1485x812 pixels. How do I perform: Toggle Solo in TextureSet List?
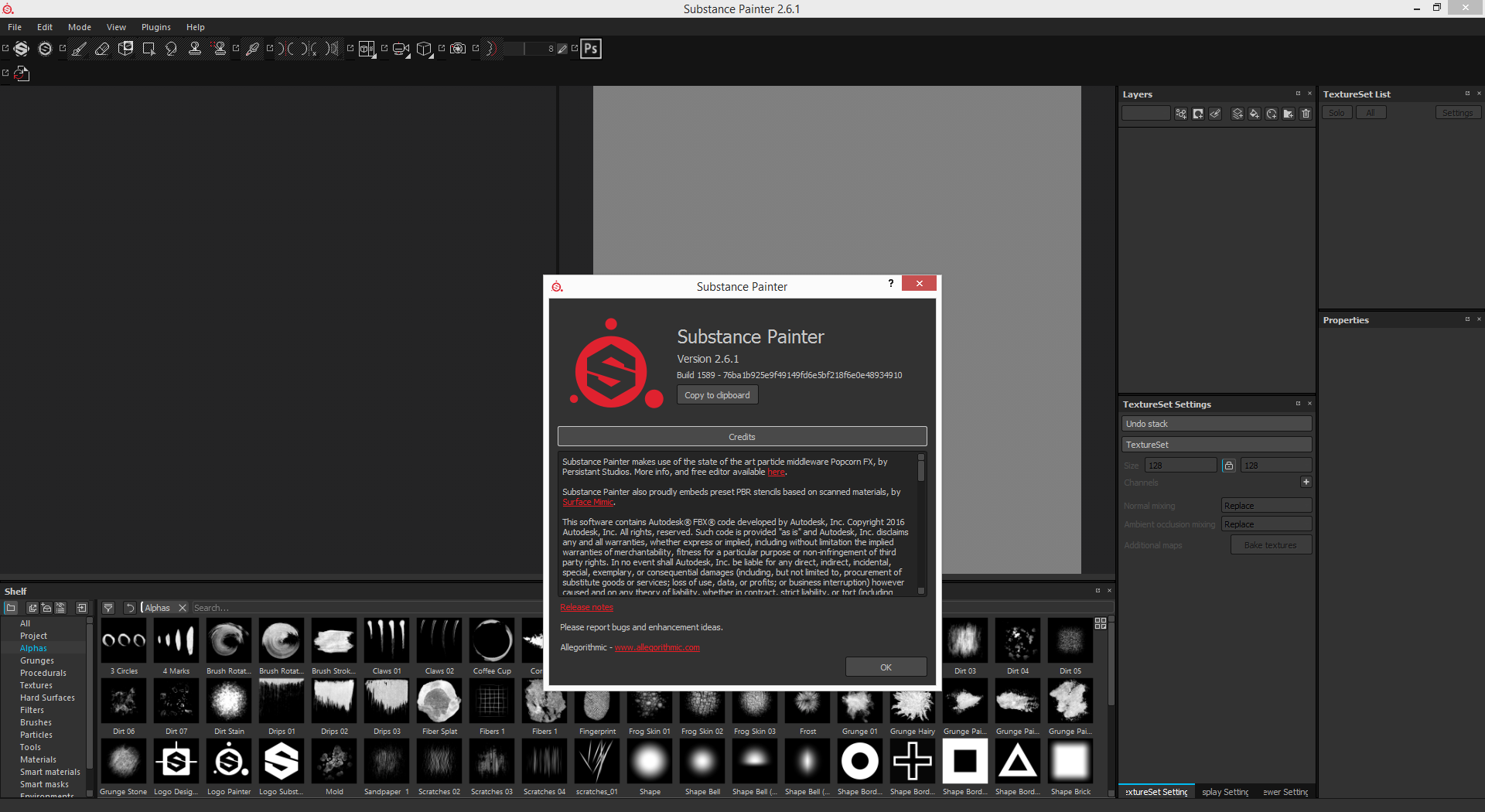(1336, 113)
